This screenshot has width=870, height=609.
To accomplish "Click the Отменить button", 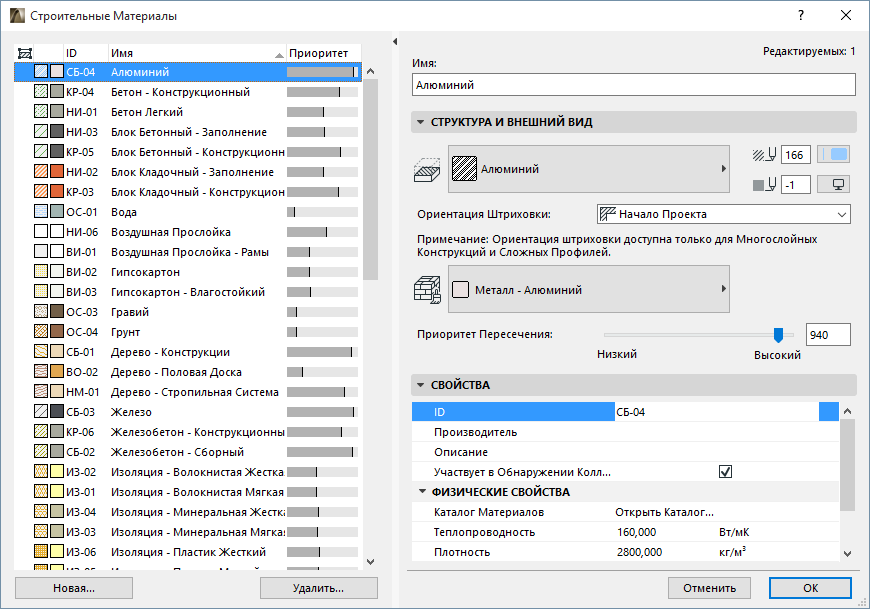I will tap(709, 588).
